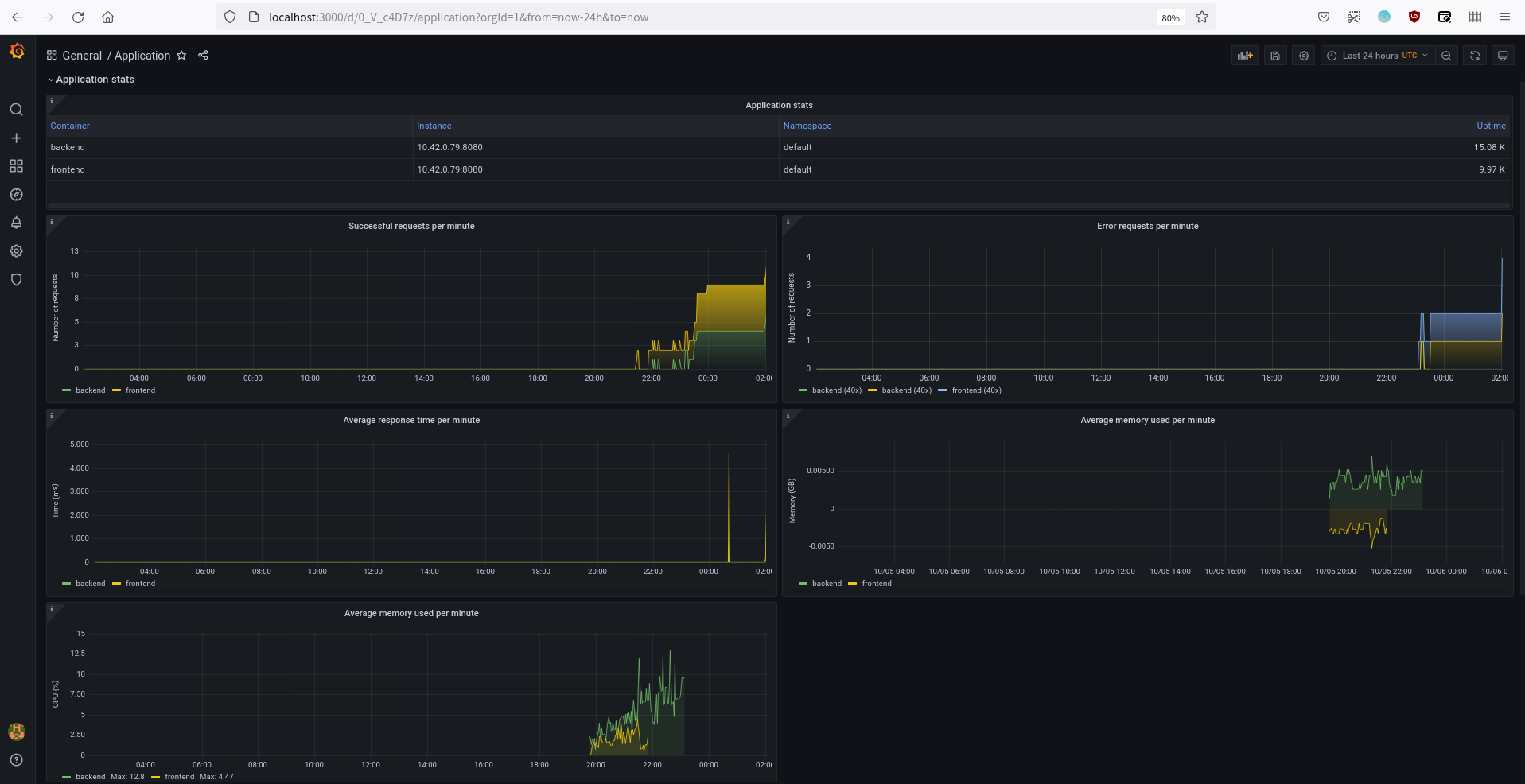Open the Server Admin shield icon
1525x784 pixels.
coord(16,280)
